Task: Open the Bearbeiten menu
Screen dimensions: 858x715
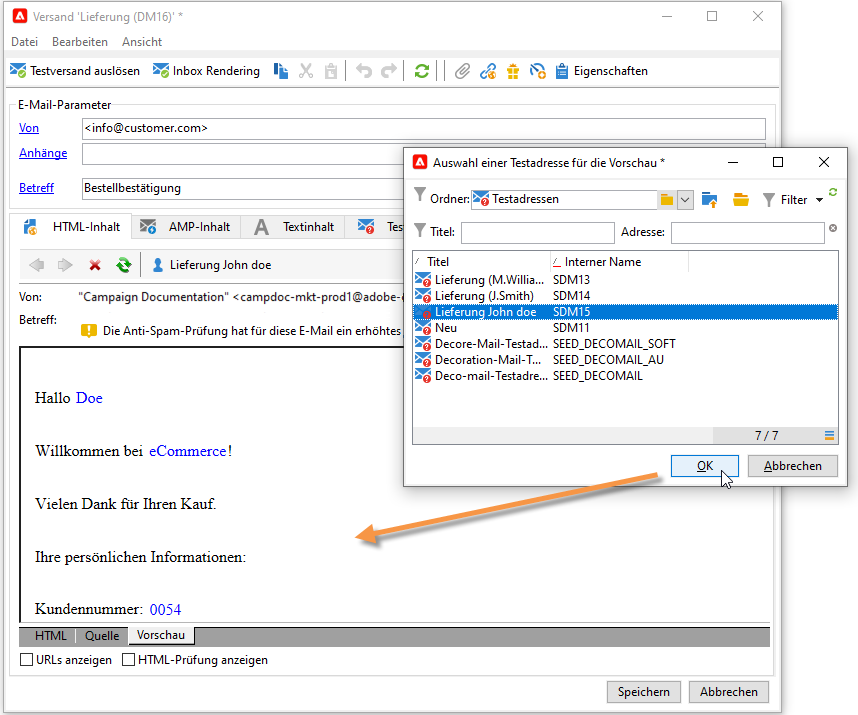Action: tap(80, 42)
